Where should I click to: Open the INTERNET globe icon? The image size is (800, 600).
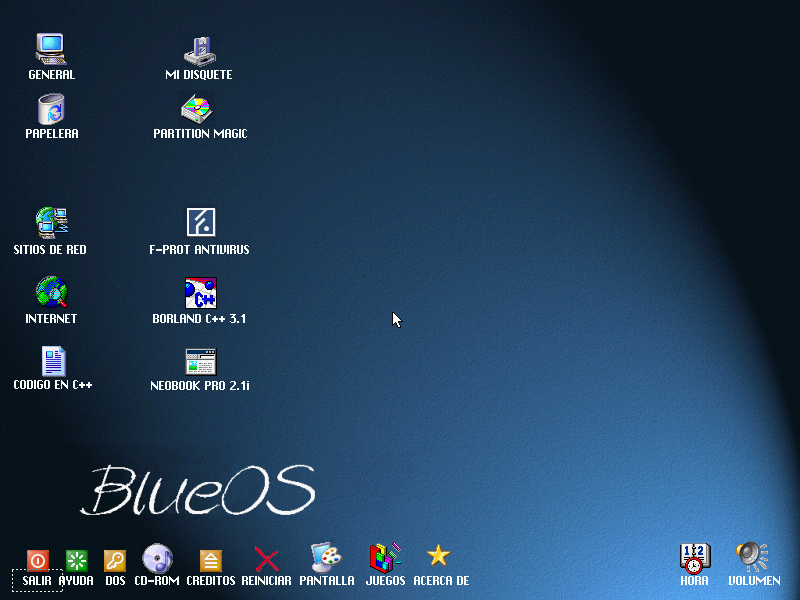click(52, 292)
